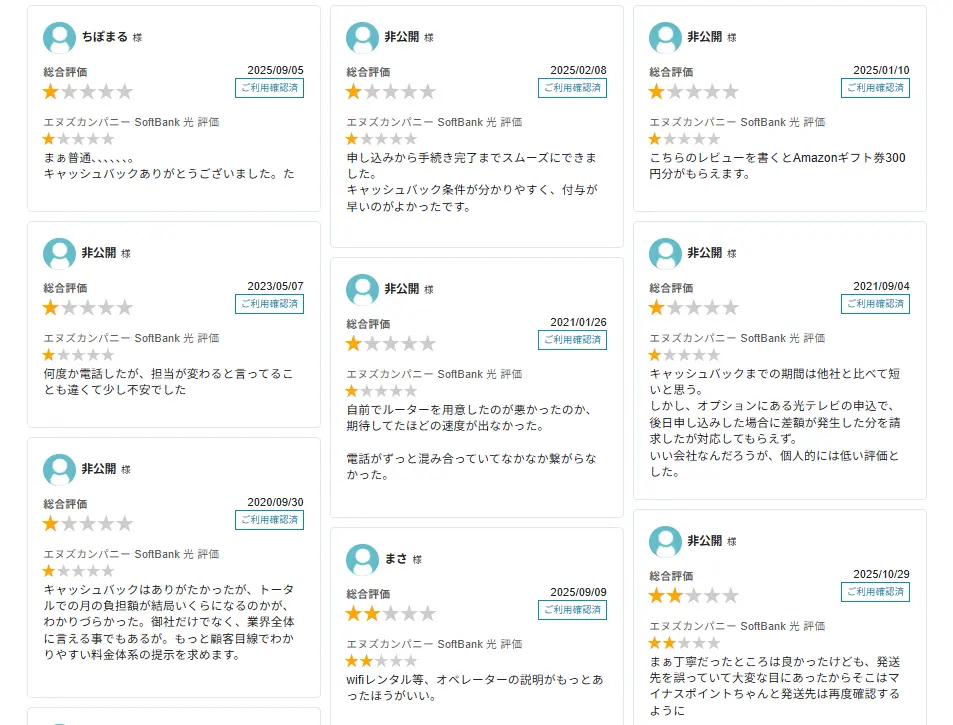Click overall star rating dated 2025/10/29

click(x=693, y=595)
